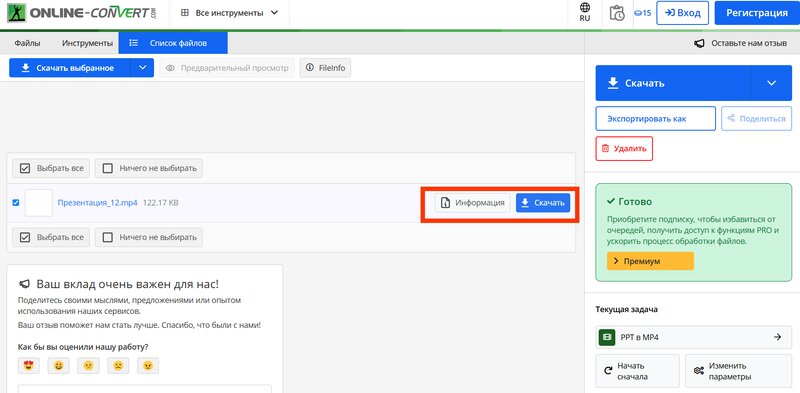This screenshot has width=800, height=393.
Task: Click Изменить параметры button
Action: click(x=738, y=372)
